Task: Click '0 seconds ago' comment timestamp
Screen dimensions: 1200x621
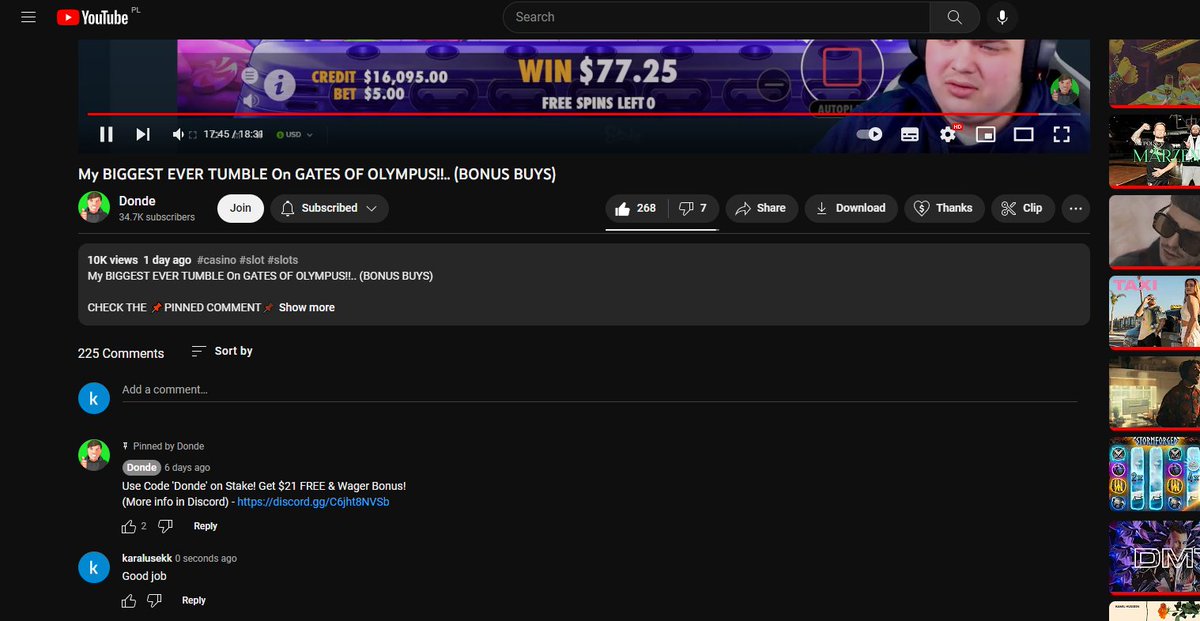Action: tap(206, 558)
